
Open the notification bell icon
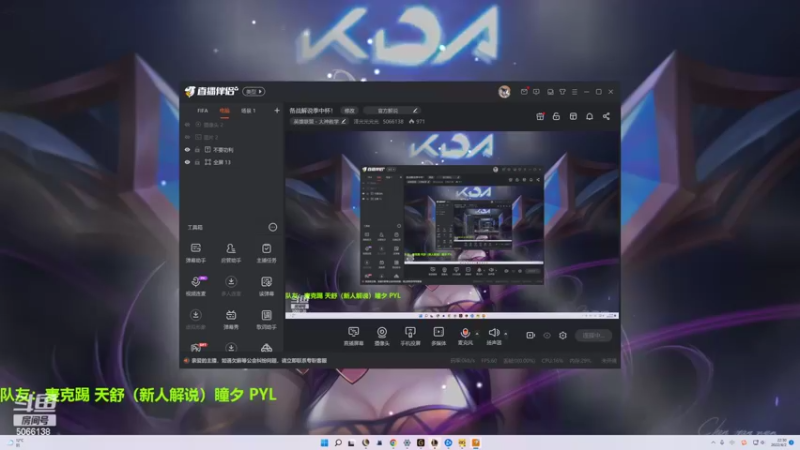pyautogui.click(x=589, y=116)
